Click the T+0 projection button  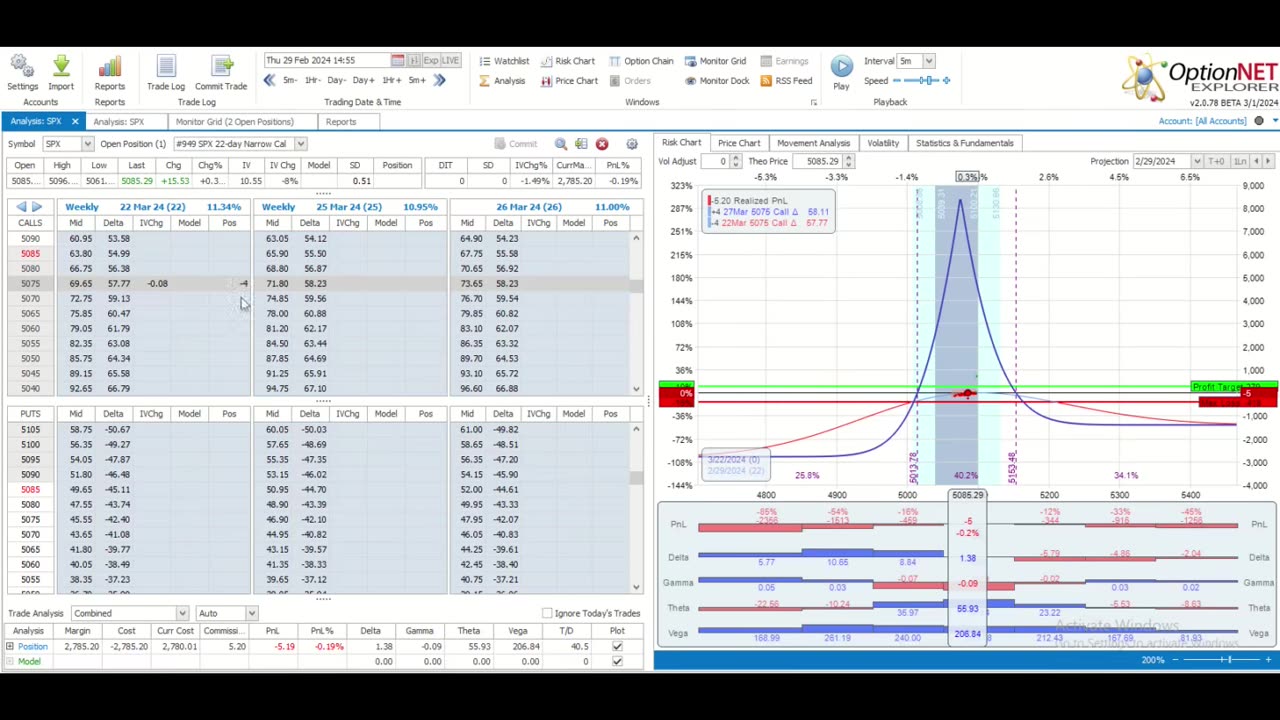point(1216,161)
